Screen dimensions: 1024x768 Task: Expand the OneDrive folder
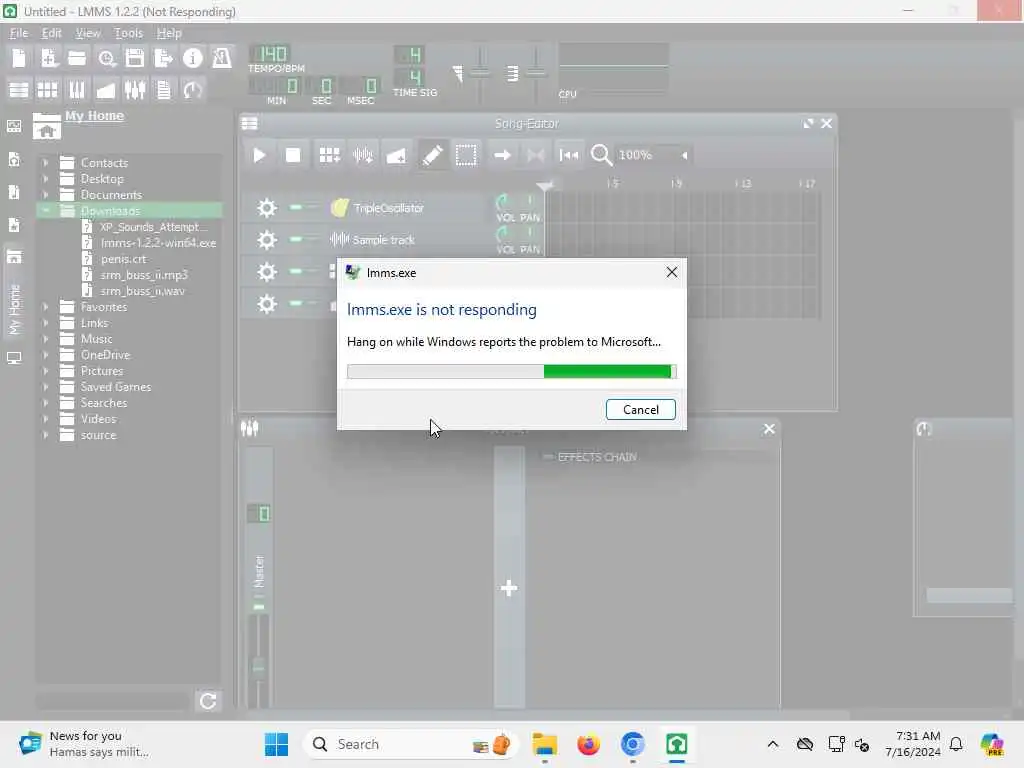pyautogui.click(x=45, y=355)
